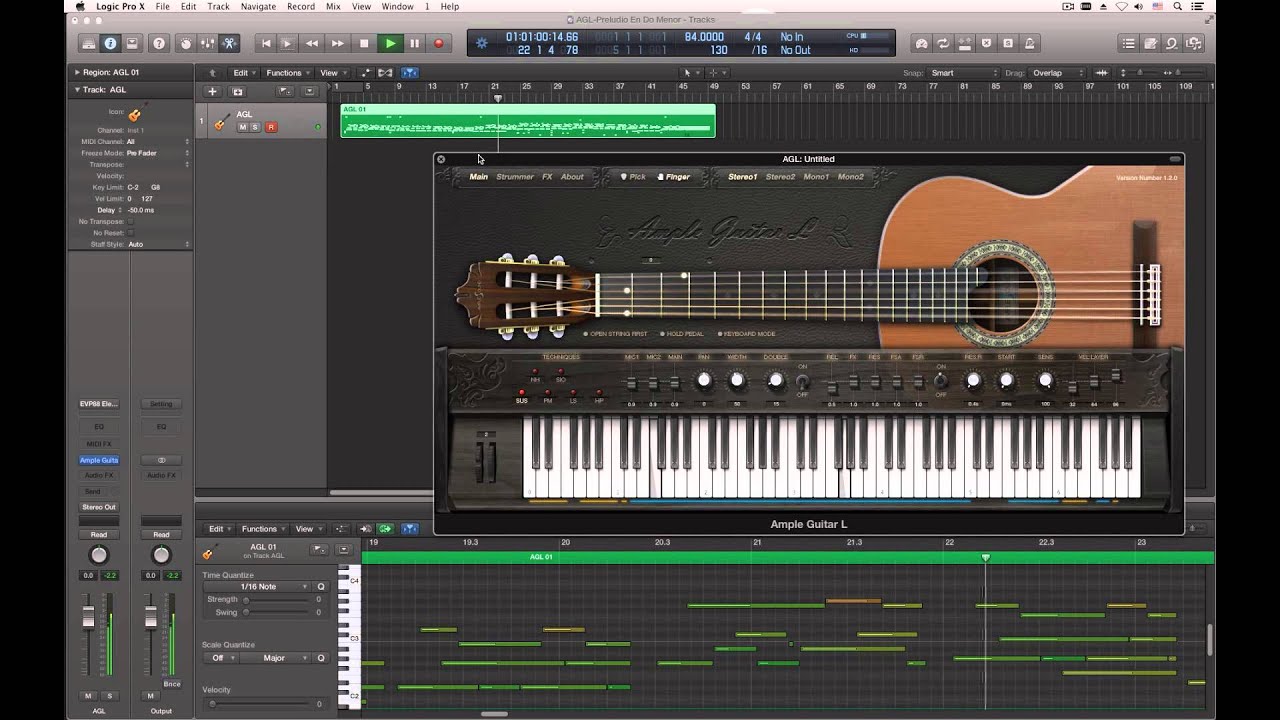The image size is (1280, 720).
Task: Fast forward the playhead
Action: (x=338, y=43)
